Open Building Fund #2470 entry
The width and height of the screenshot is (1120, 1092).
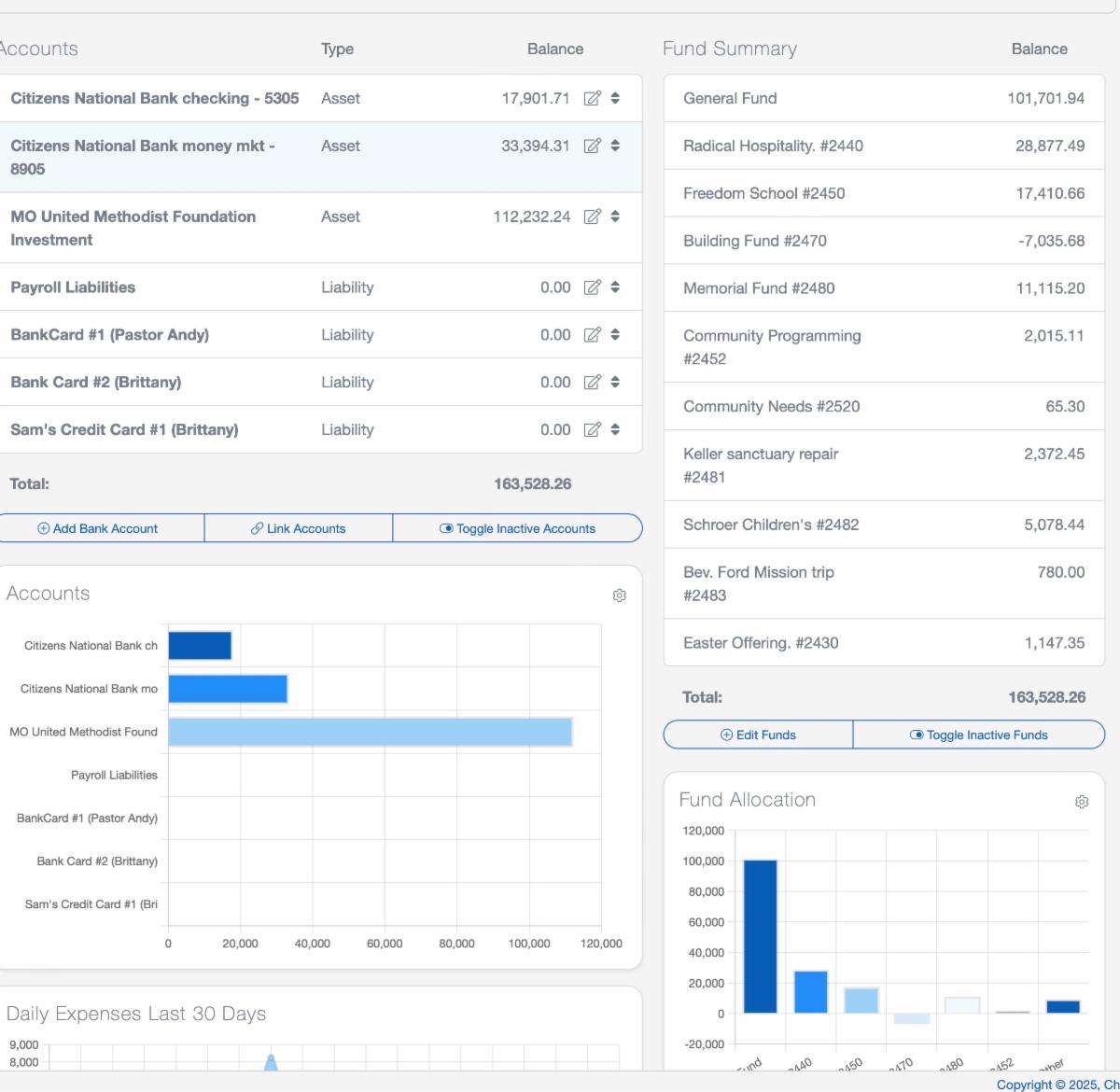click(x=883, y=241)
